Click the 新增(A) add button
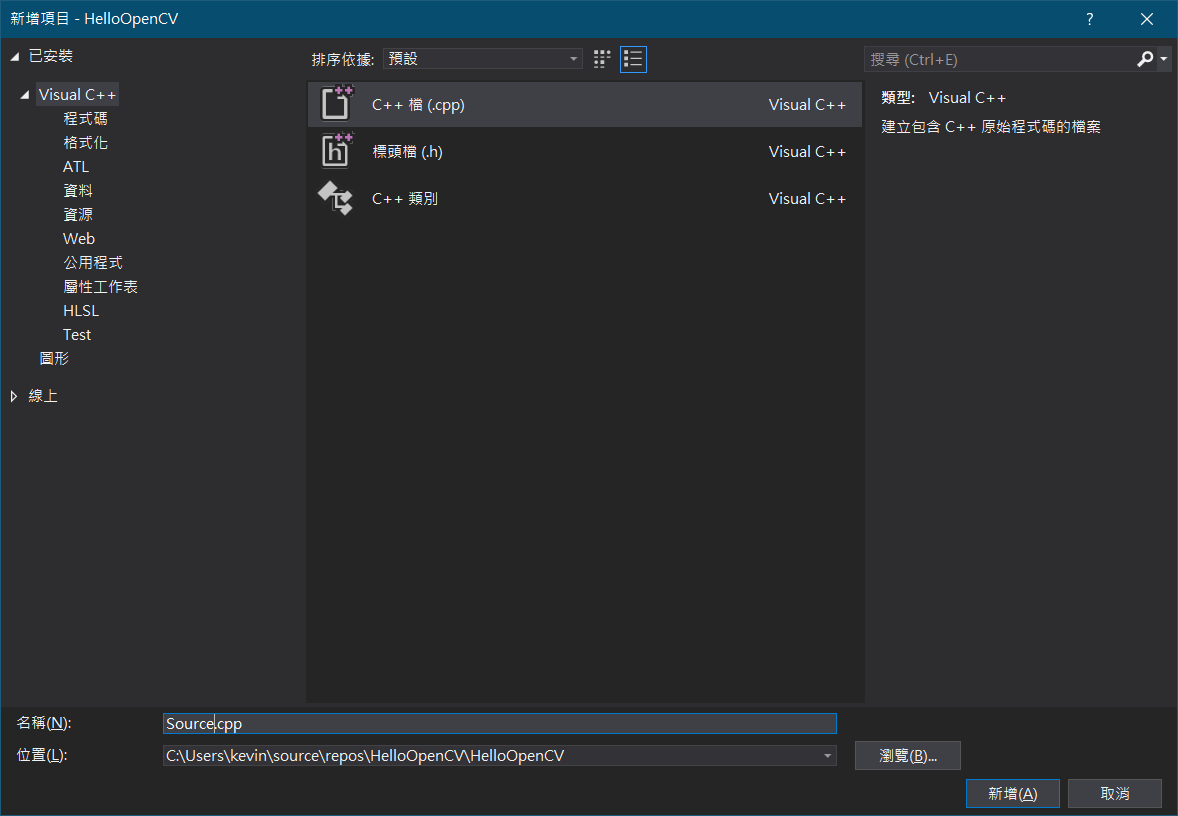This screenshot has height=816, width=1178. (1012, 794)
